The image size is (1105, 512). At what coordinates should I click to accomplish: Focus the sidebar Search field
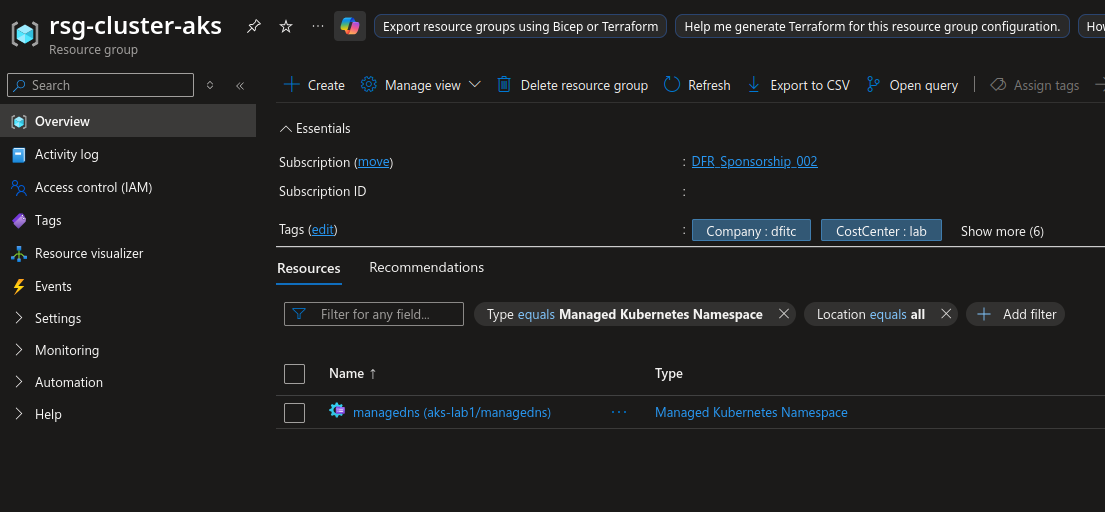pyautogui.click(x=100, y=85)
